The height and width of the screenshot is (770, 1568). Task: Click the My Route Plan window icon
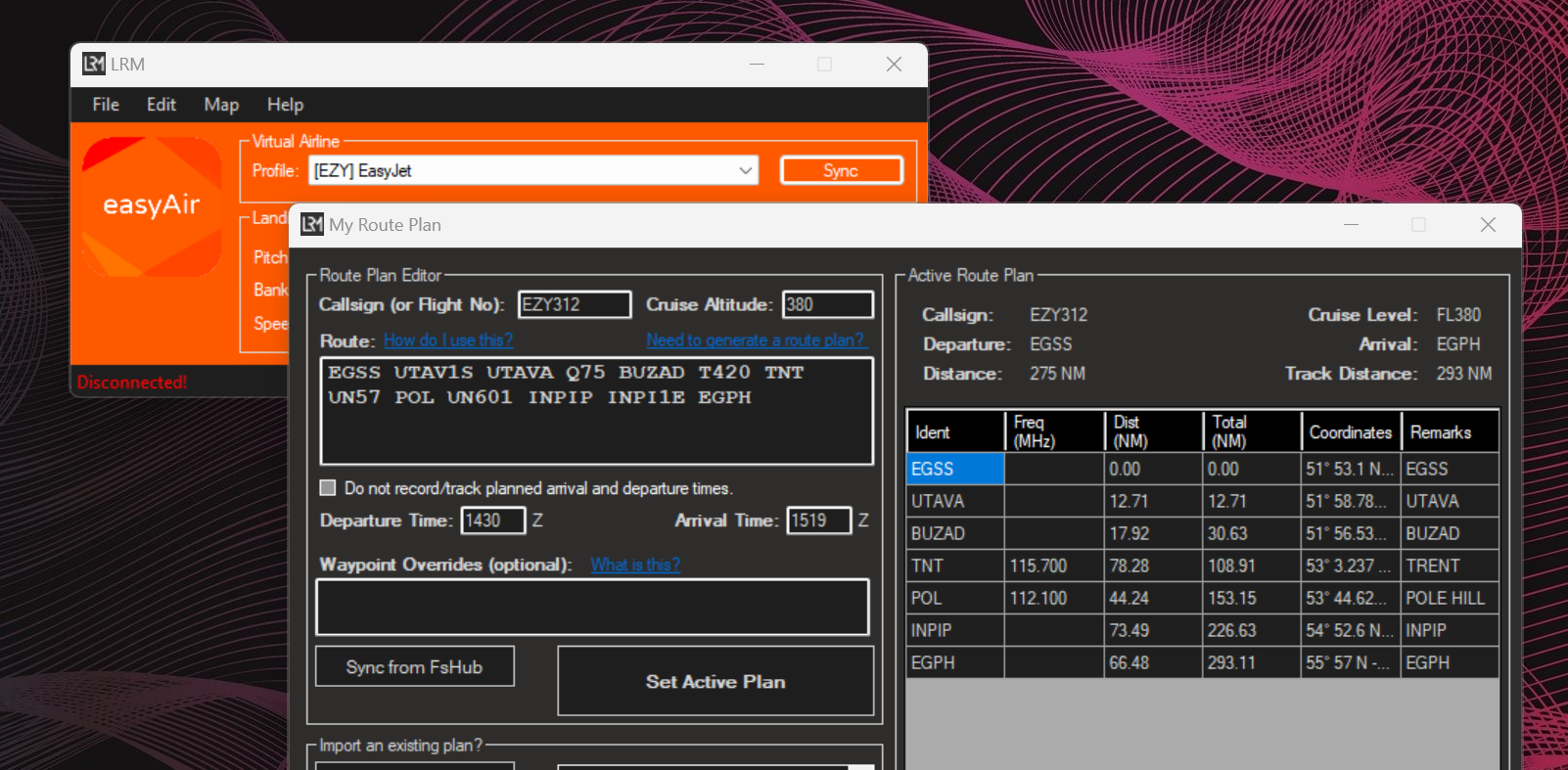click(312, 224)
